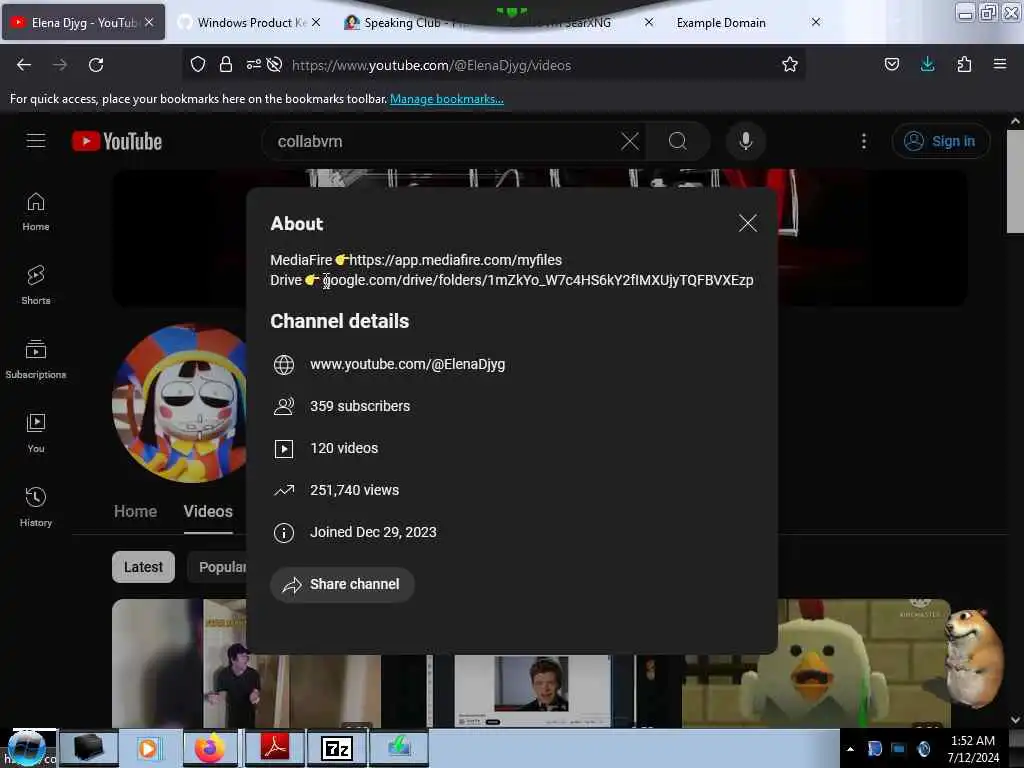Select channel Home tab
This screenshot has height=768, width=1024.
click(x=135, y=511)
